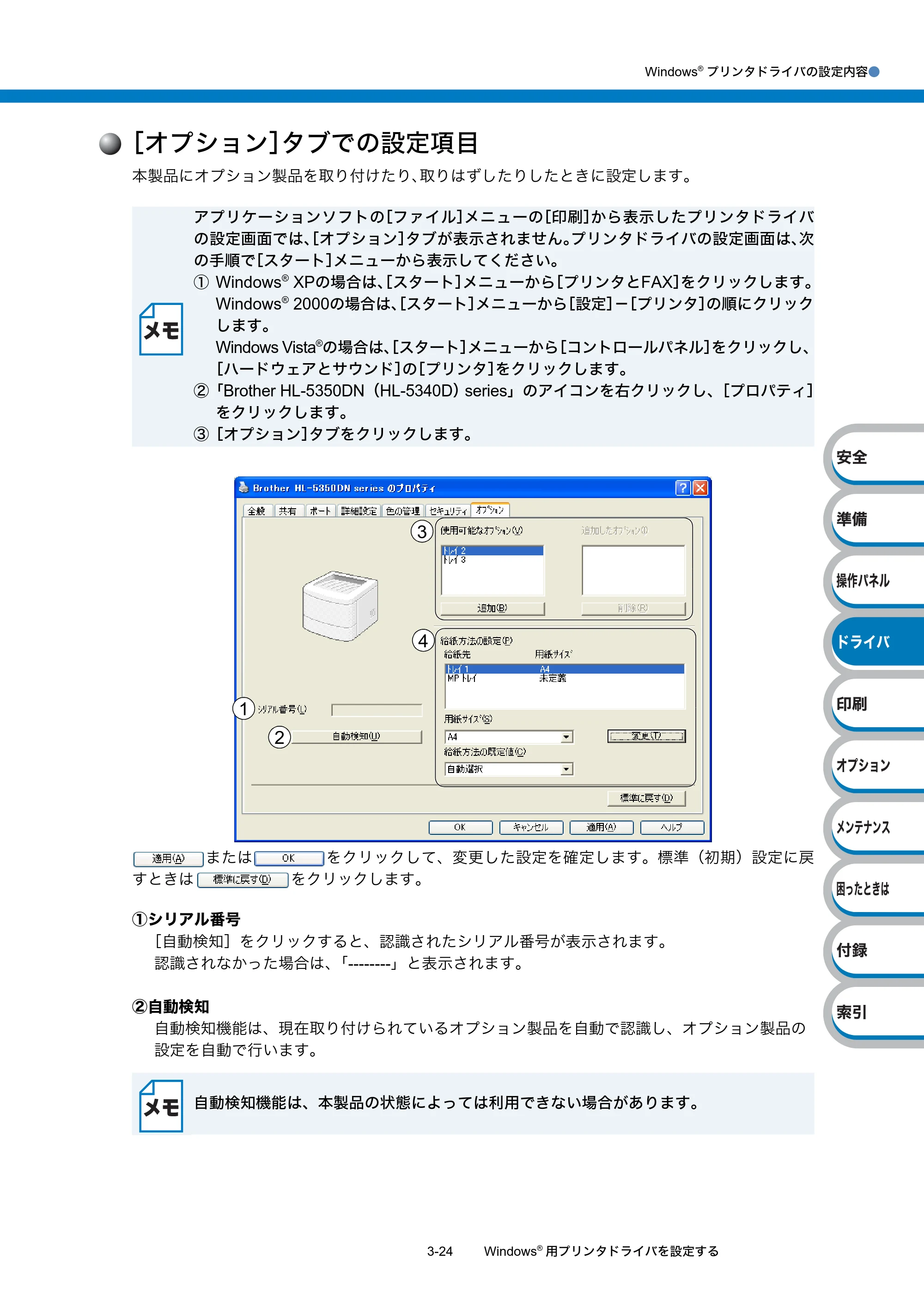This screenshot has width=924, height=1308.
Task: Go to the 安全 side tab
Action: tap(877, 457)
